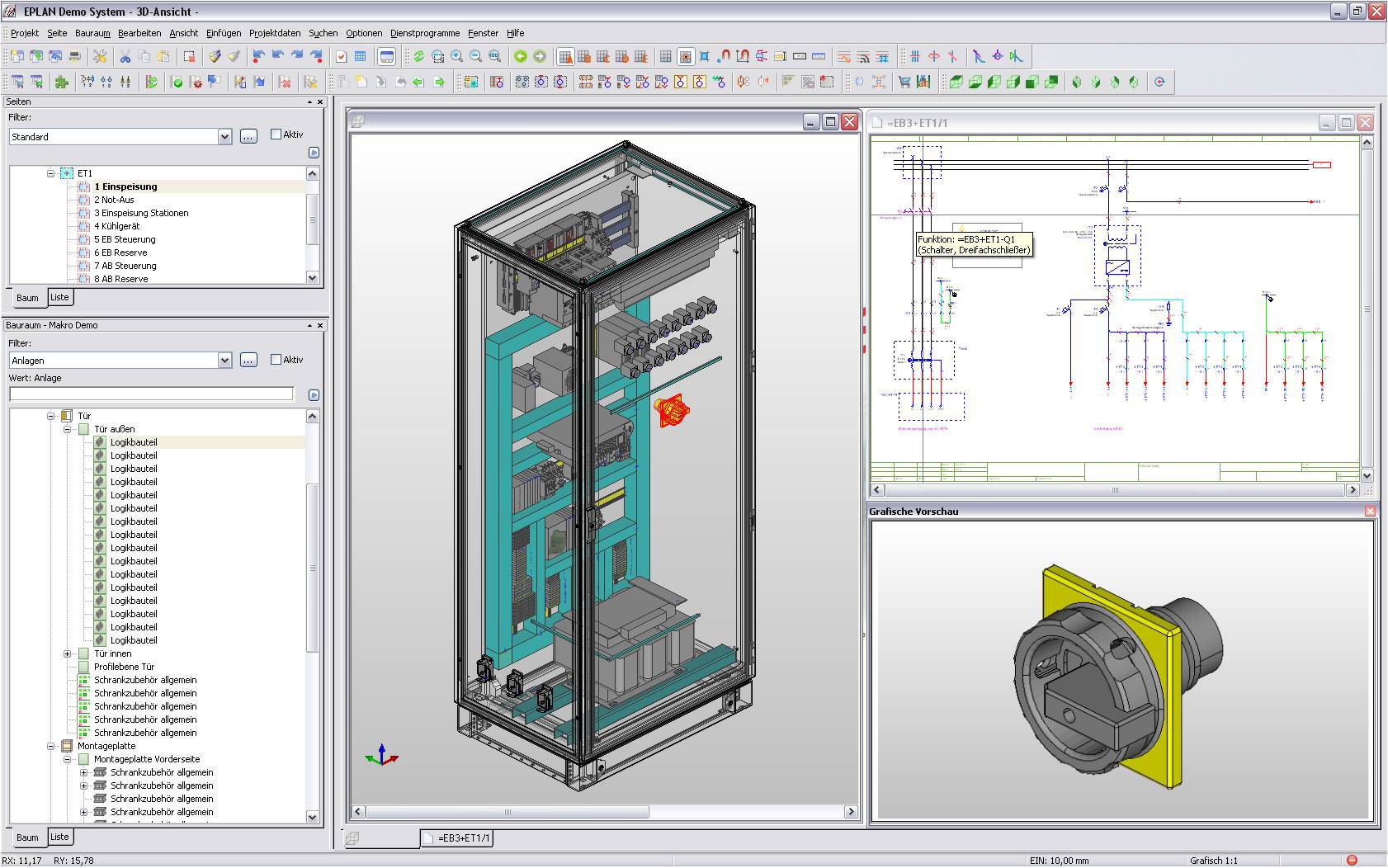Image resolution: width=1388 pixels, height=868 pixels.
Task: Click the shopping cart icon in toolbar
Action: tap(904, 82)
